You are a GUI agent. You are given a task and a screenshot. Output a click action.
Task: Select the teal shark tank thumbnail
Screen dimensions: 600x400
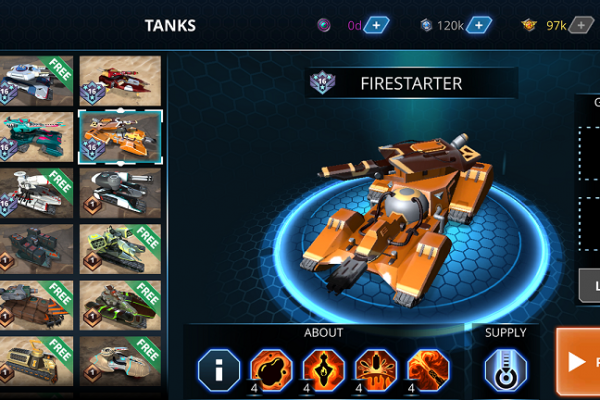36,137
